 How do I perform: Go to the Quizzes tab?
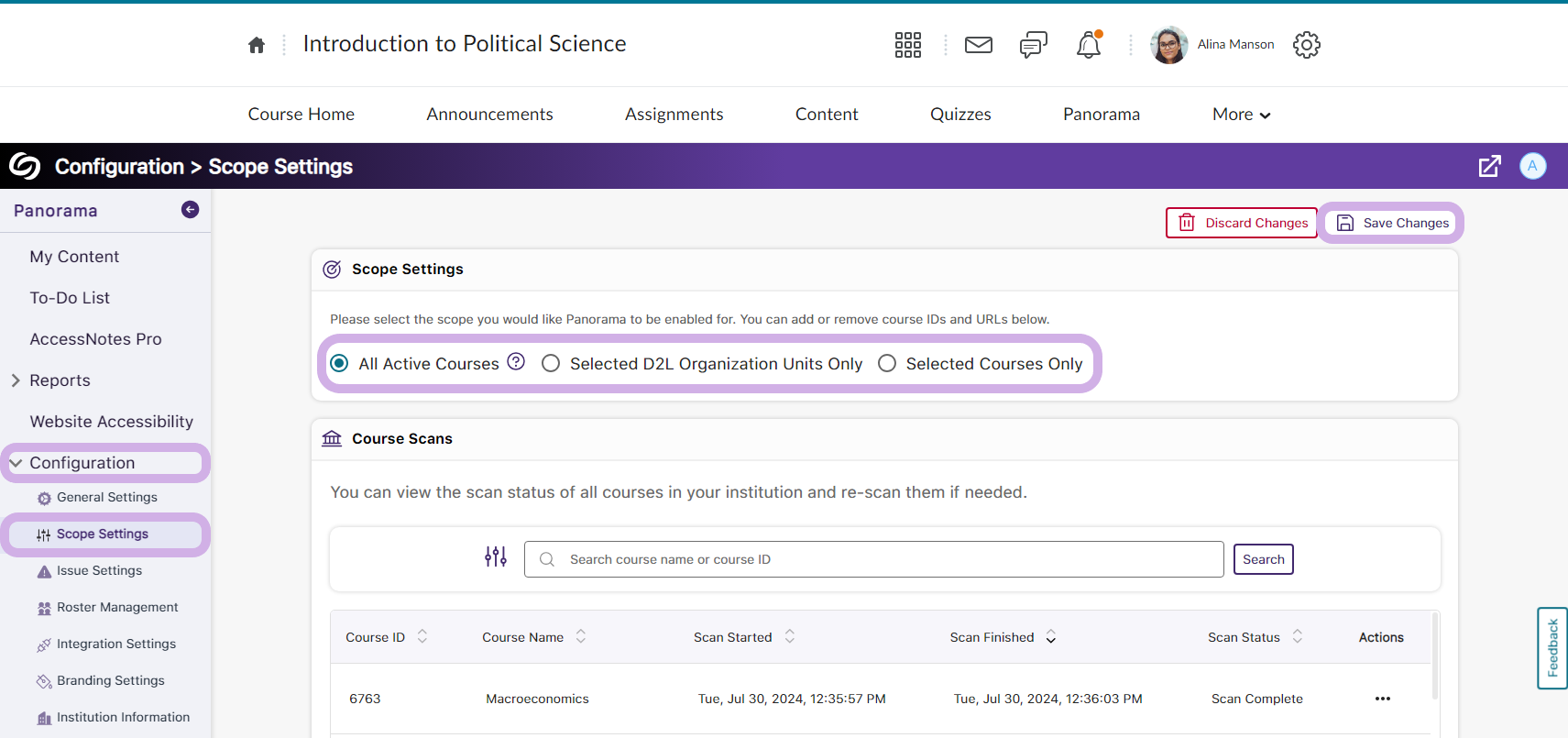coord(960,115)
